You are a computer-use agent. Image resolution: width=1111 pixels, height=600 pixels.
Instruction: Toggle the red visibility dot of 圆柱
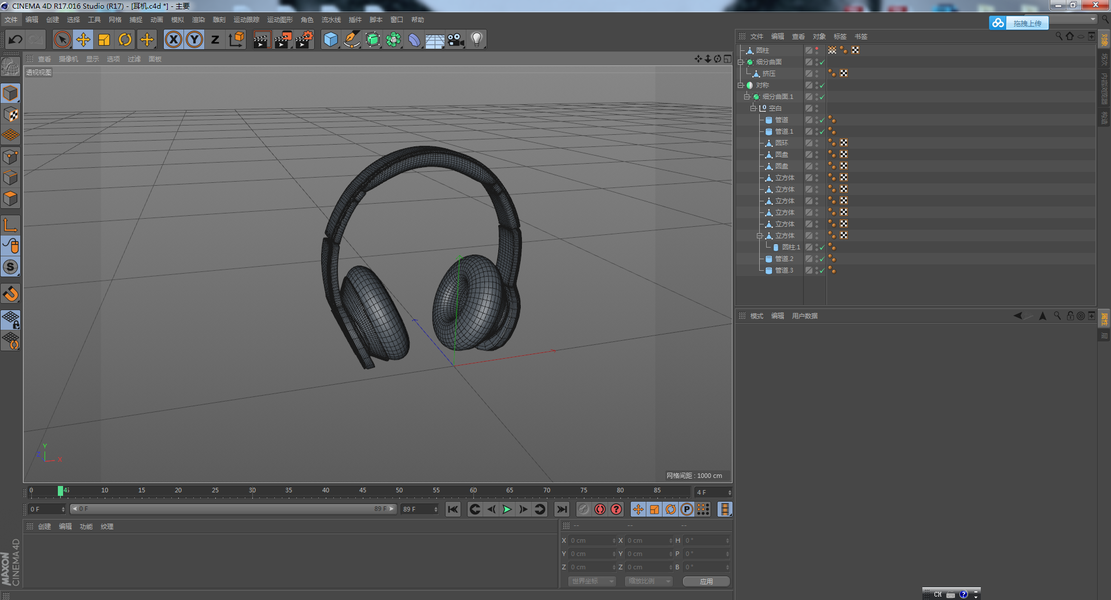point(817,50)
